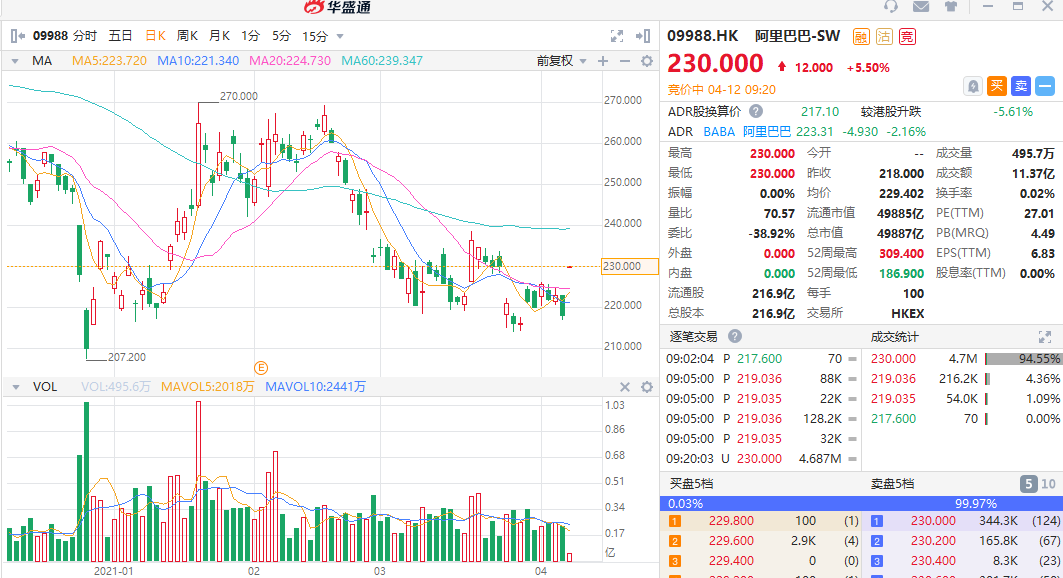1063x578 pixels.
Task: Switch to the 五日 five-day tab
Action: pos(121,36)
